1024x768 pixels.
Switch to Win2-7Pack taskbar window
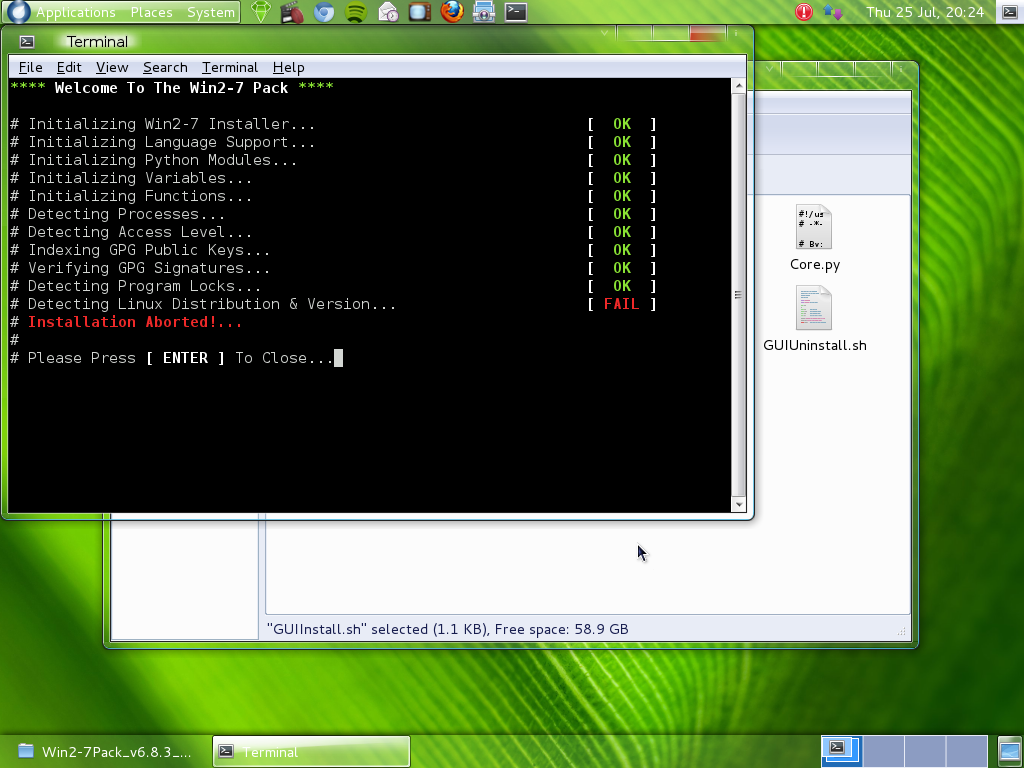(106, 752)
